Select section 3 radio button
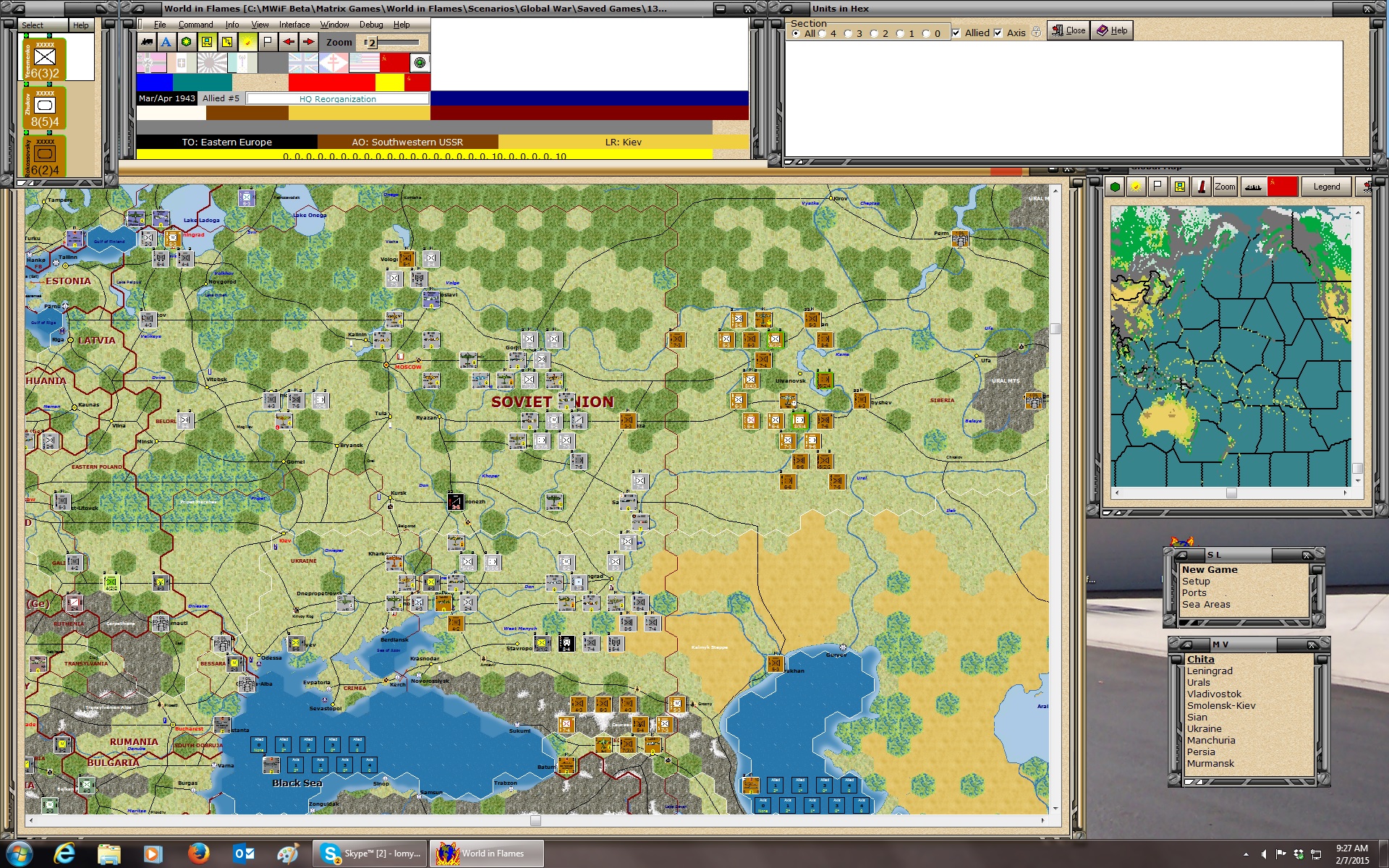The image size is (1389, 868). (x=848, y=33)
